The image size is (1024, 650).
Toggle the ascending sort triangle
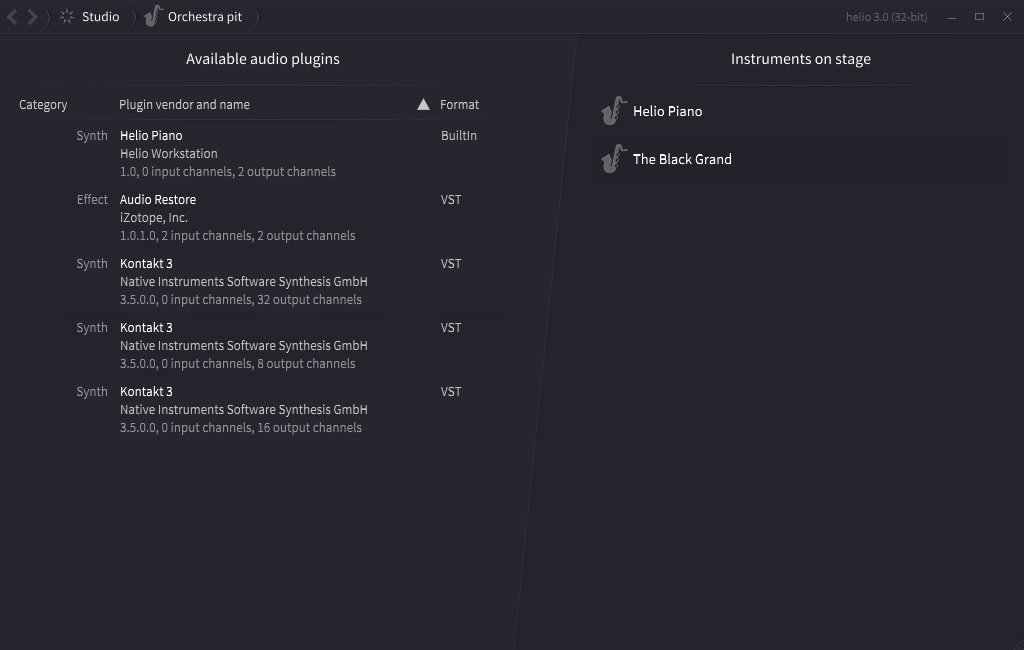point(423,105)
